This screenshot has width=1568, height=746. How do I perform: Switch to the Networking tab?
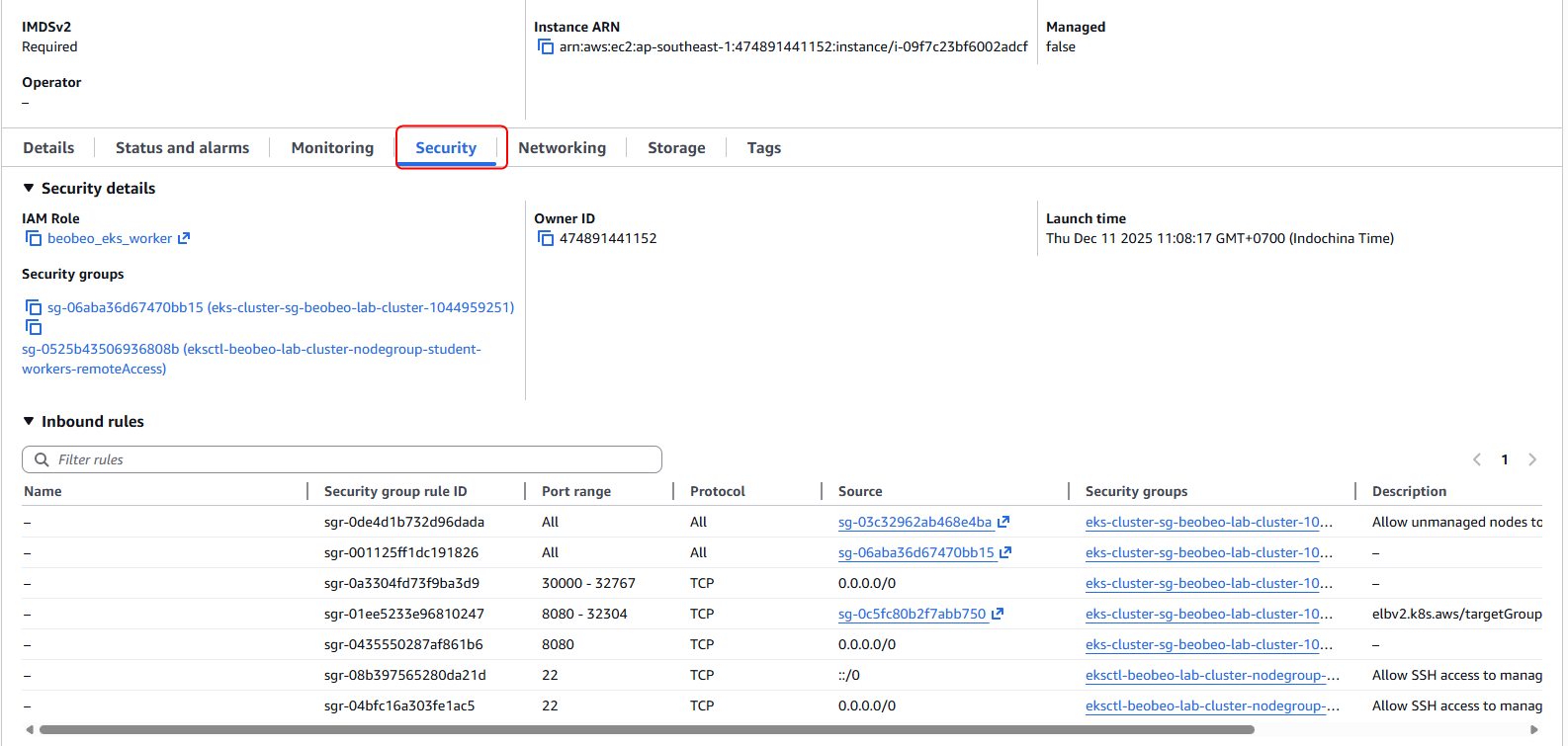click(x=562, y=148)
